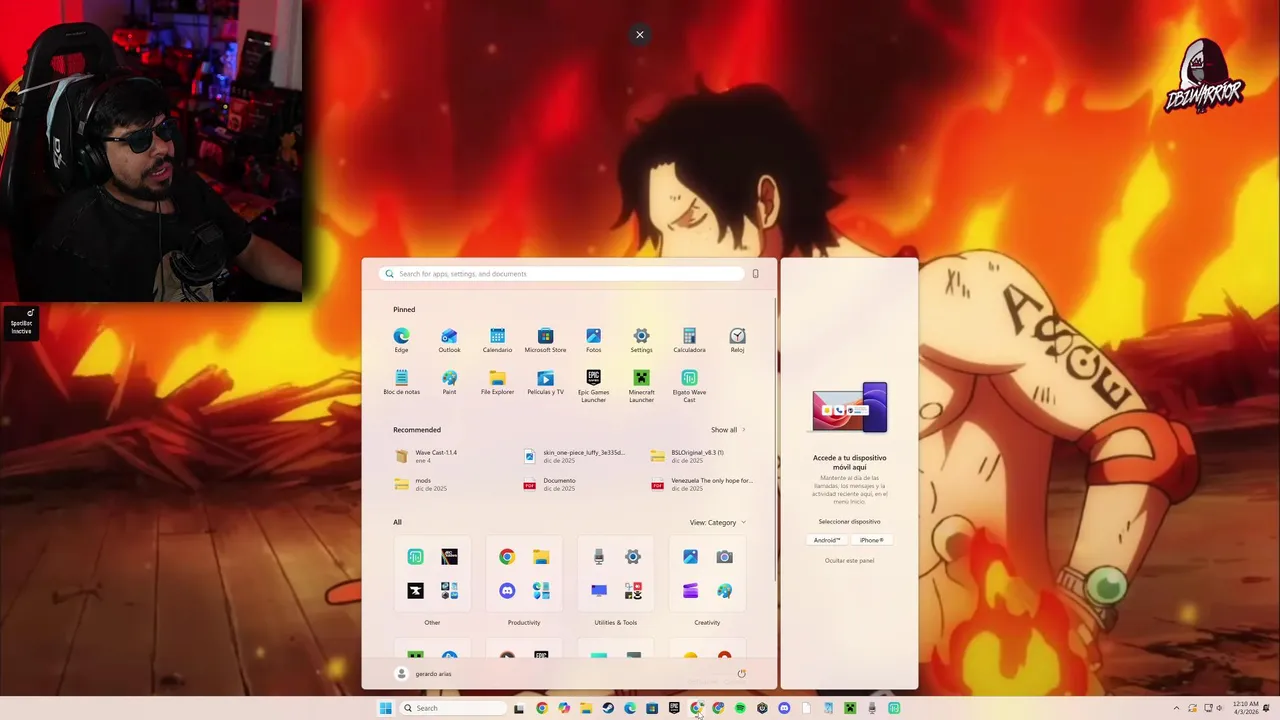Open the pinned Fotos app

(593, 340)
